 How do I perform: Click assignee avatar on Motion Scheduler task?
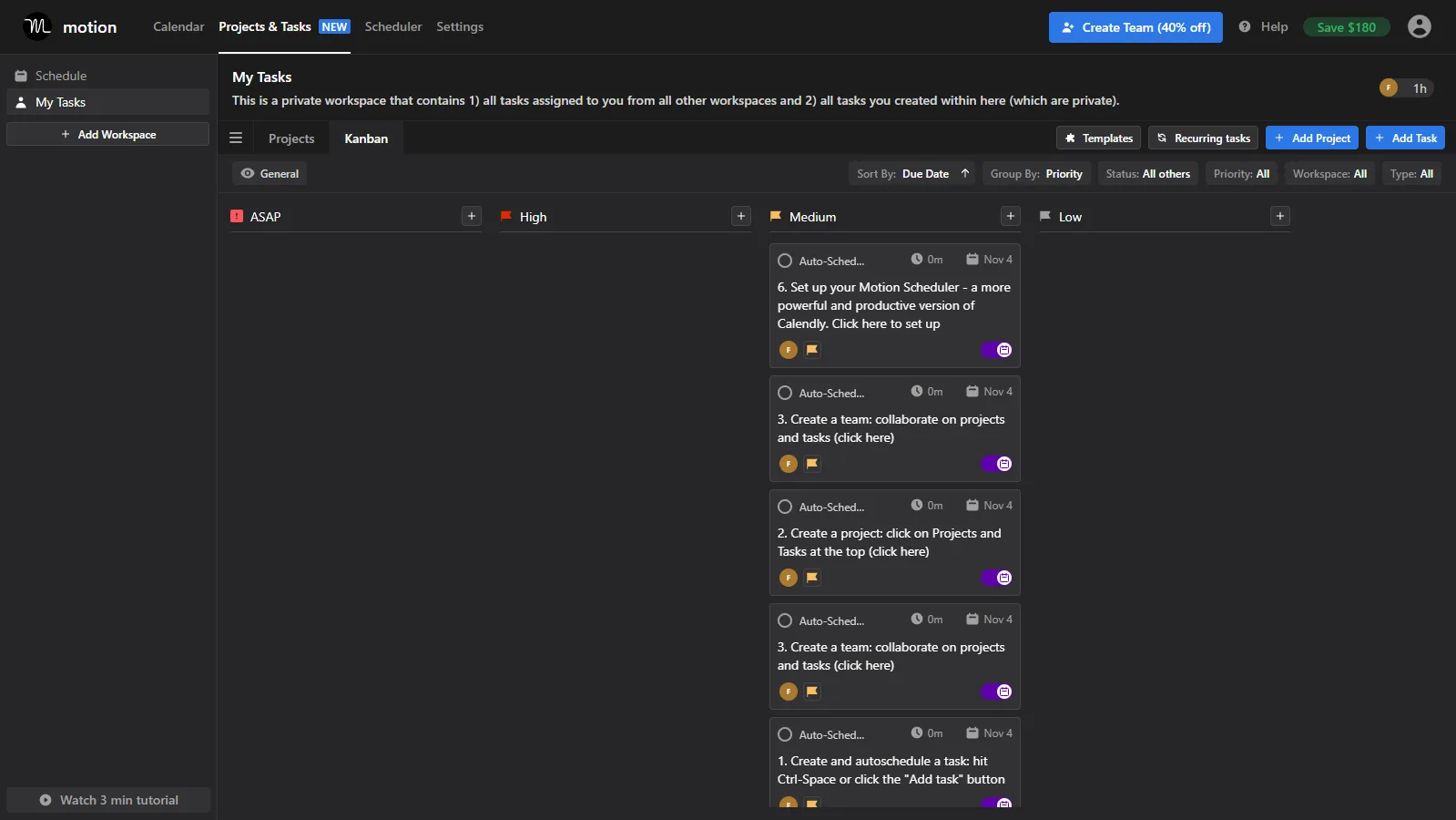click(x=789, y=350)
